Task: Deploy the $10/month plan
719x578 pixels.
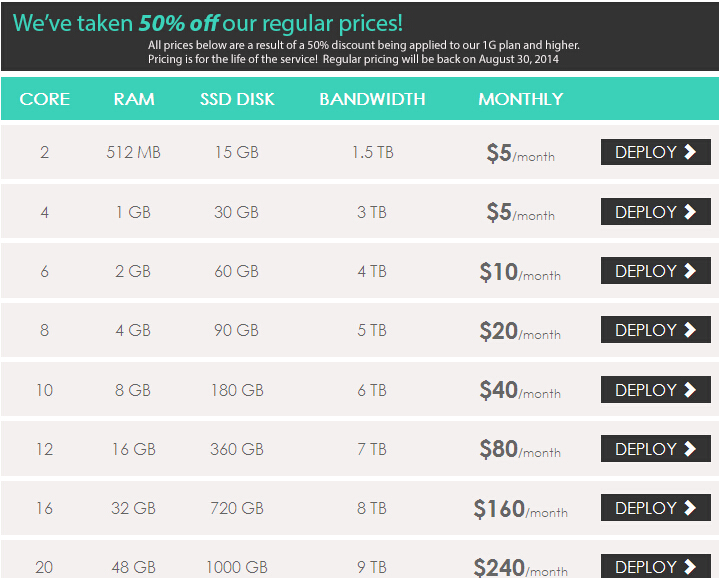Action: [656, 270]
